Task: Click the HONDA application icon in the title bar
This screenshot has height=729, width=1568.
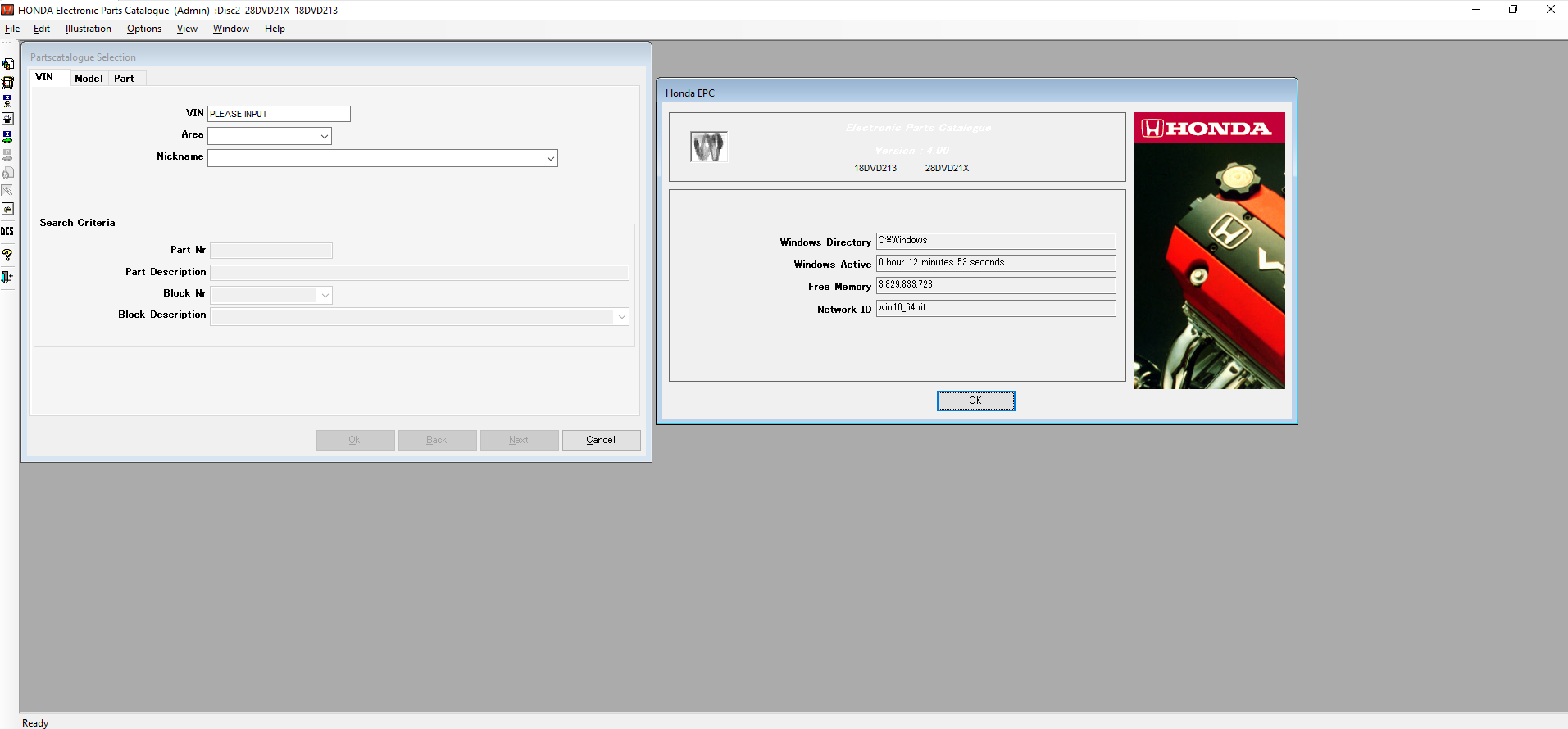Action: (7, 10)
